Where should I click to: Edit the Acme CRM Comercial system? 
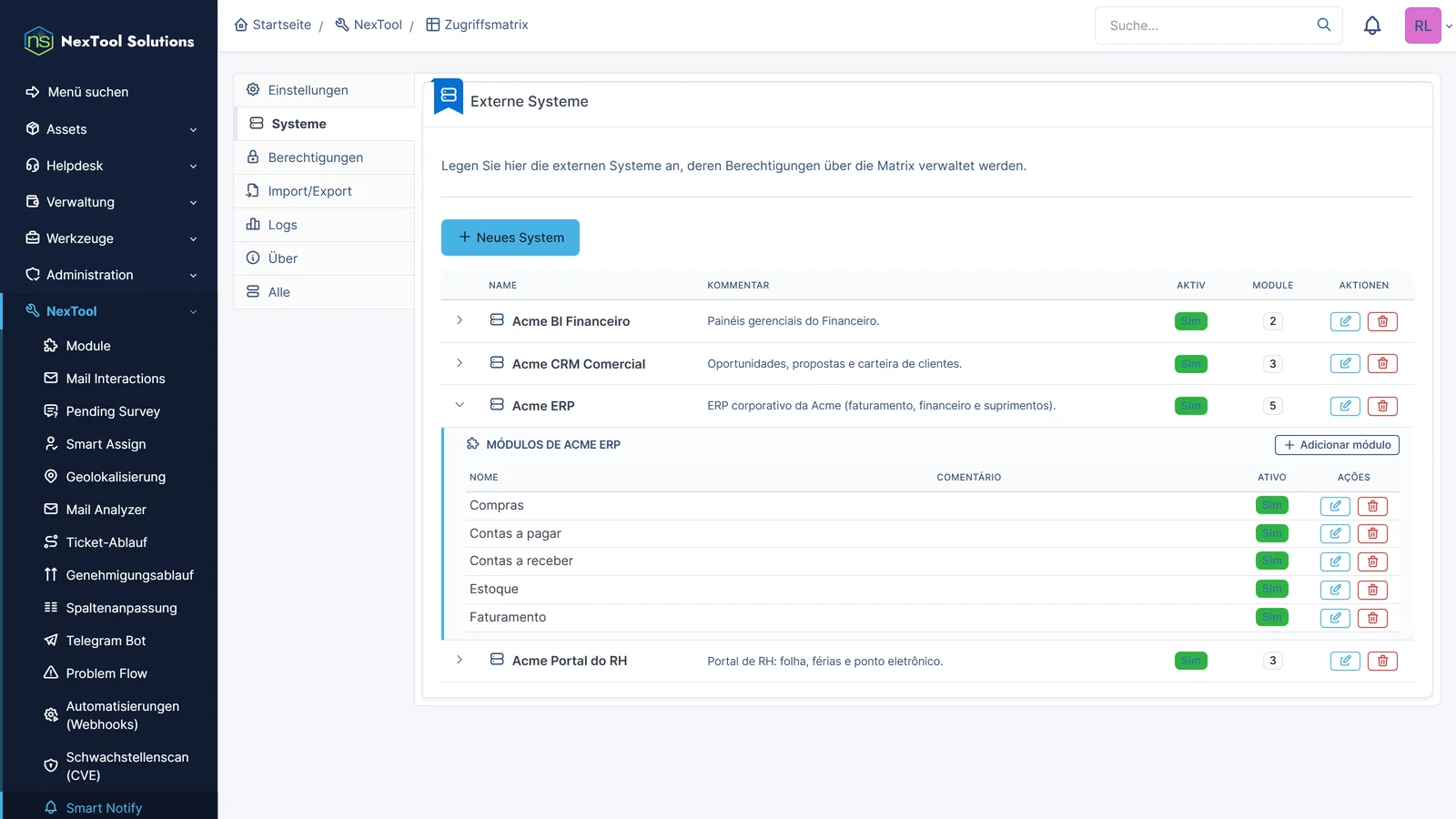click(x=1345, y=364)
